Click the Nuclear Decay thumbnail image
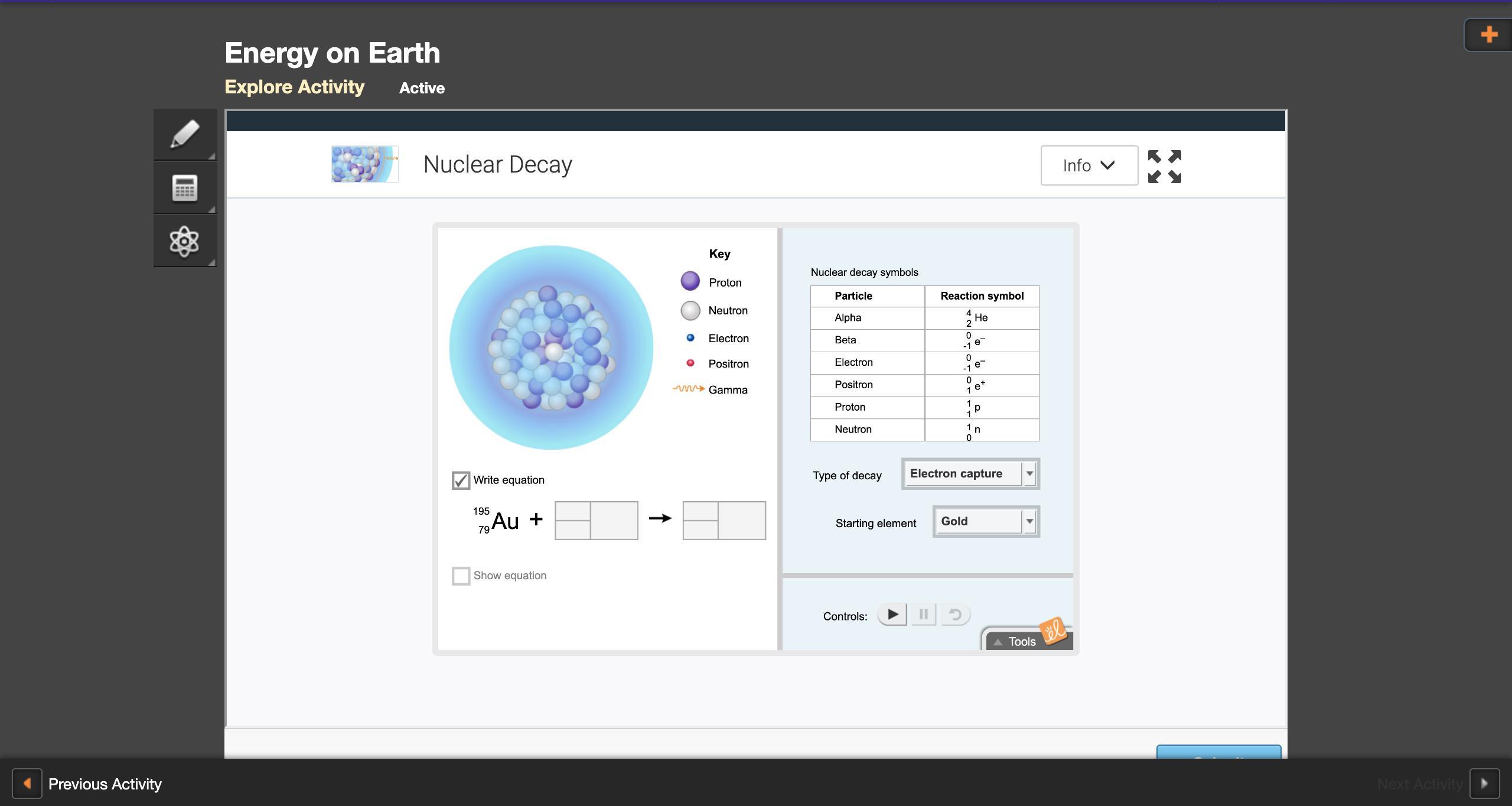Viewport: 1512px width, 806px height. 364,164
